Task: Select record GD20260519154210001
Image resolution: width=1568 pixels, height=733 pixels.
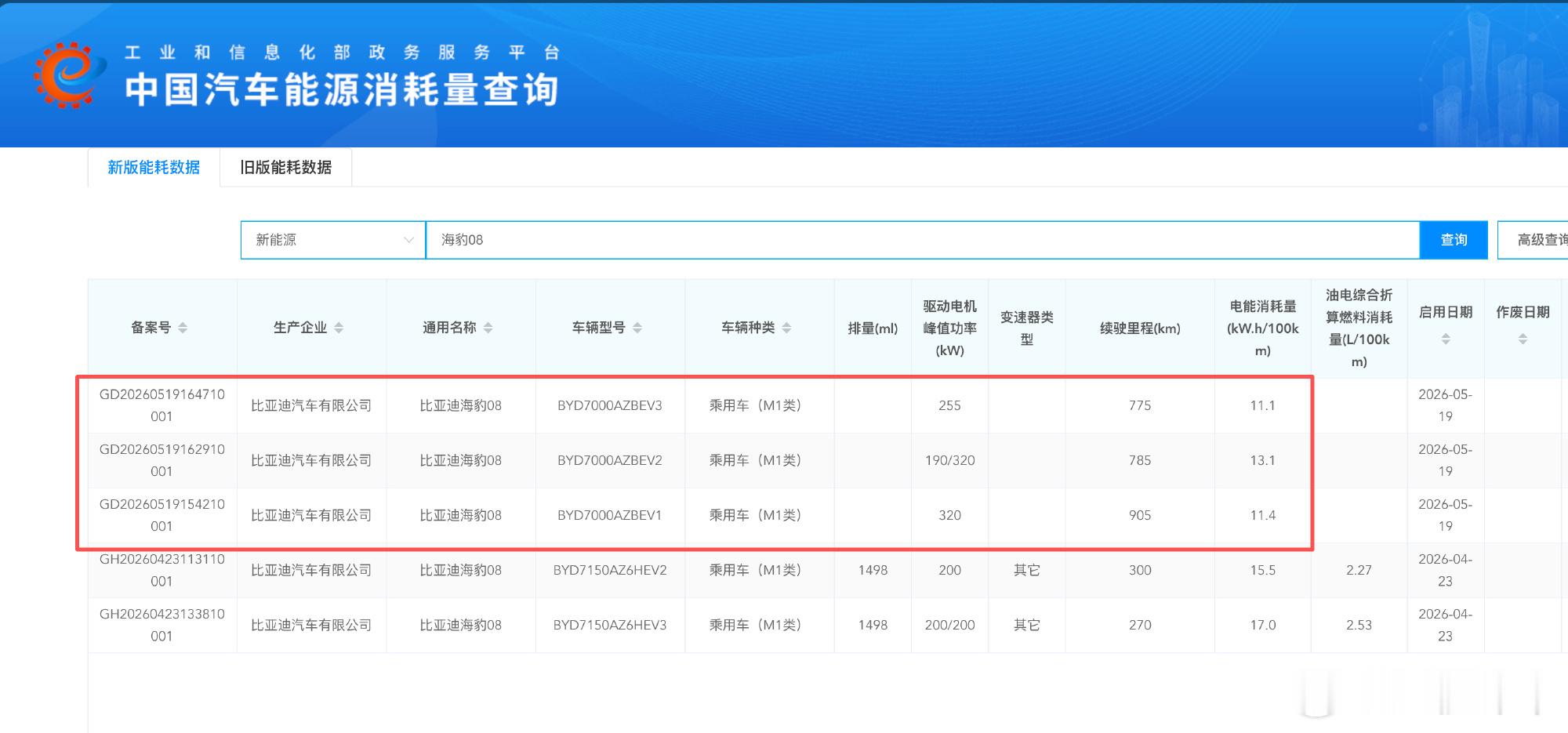Action: point(162,515)
